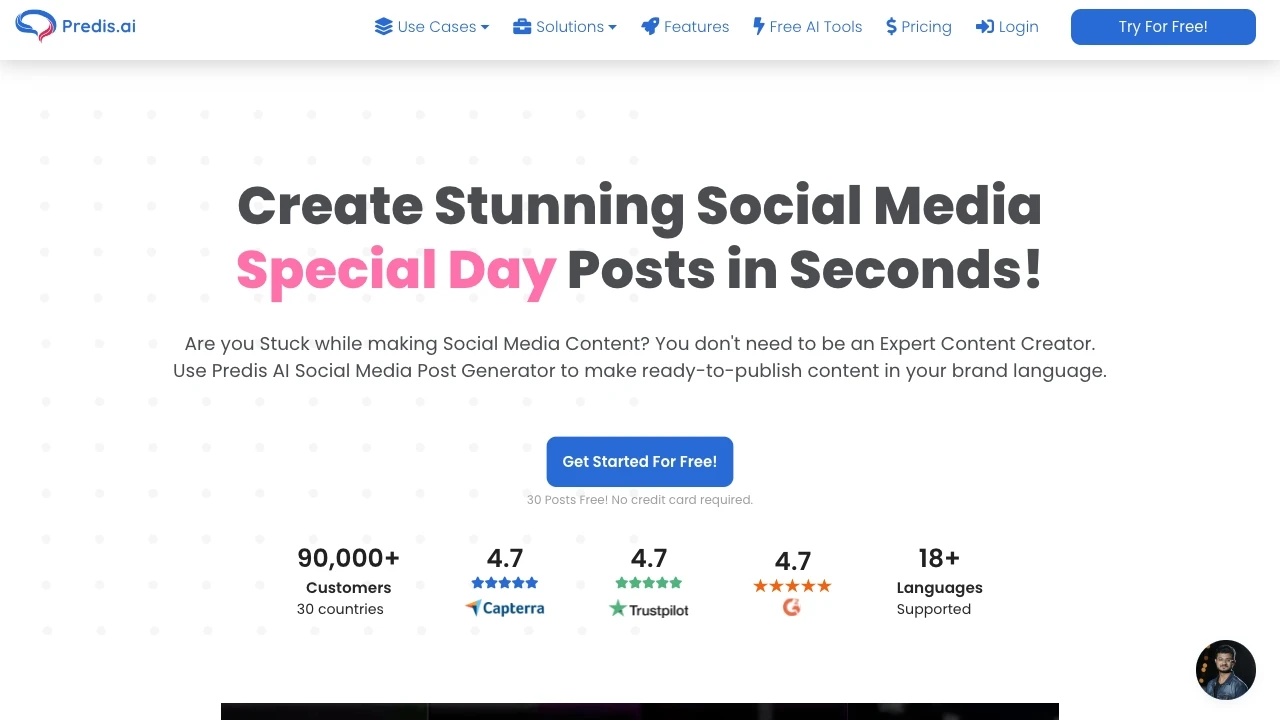Click the Predis.ai logo icon
Screen dimensions: 1280x720
click(x=36, y=25)
